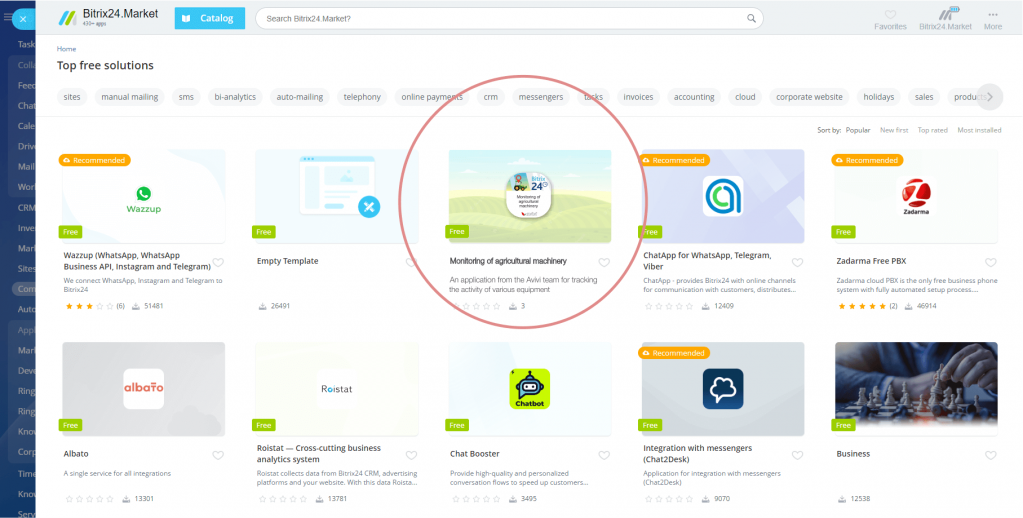
Task: Open the Chatbot logo thumbnail
Action: (530, 389)
